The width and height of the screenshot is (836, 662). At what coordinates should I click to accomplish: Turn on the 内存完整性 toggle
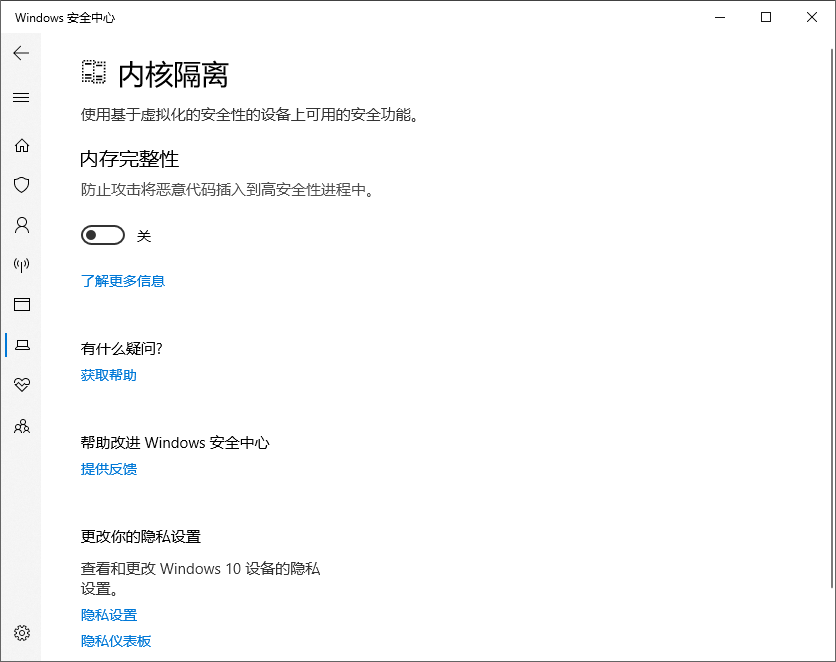point(103,235)
